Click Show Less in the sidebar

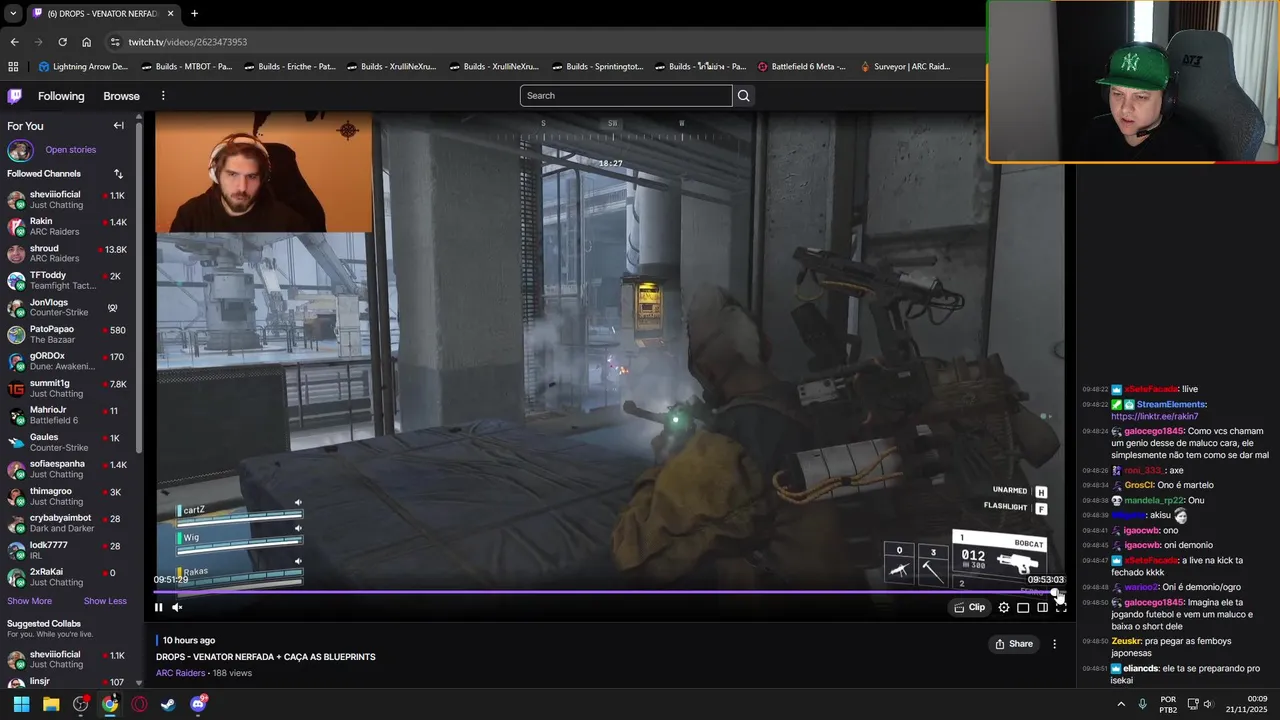pyautogui.click(x=105, y=601)
